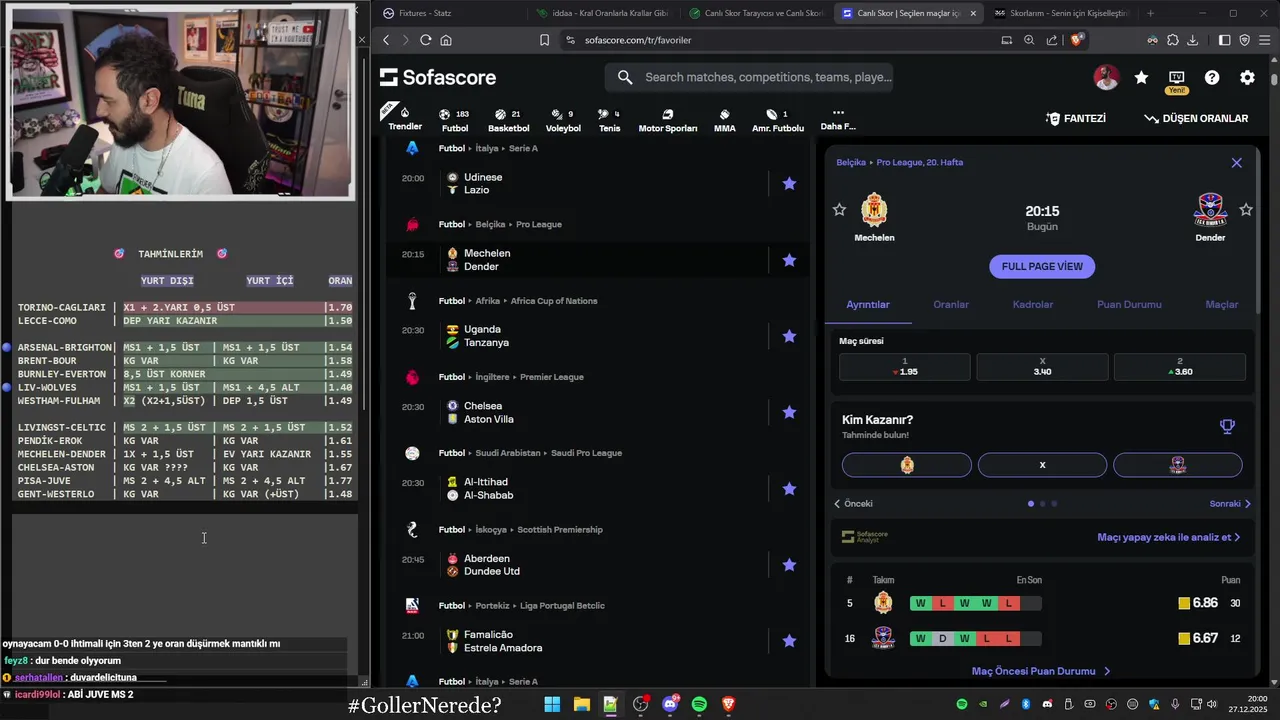Reload the page in browser

click(x=425, y=40)
